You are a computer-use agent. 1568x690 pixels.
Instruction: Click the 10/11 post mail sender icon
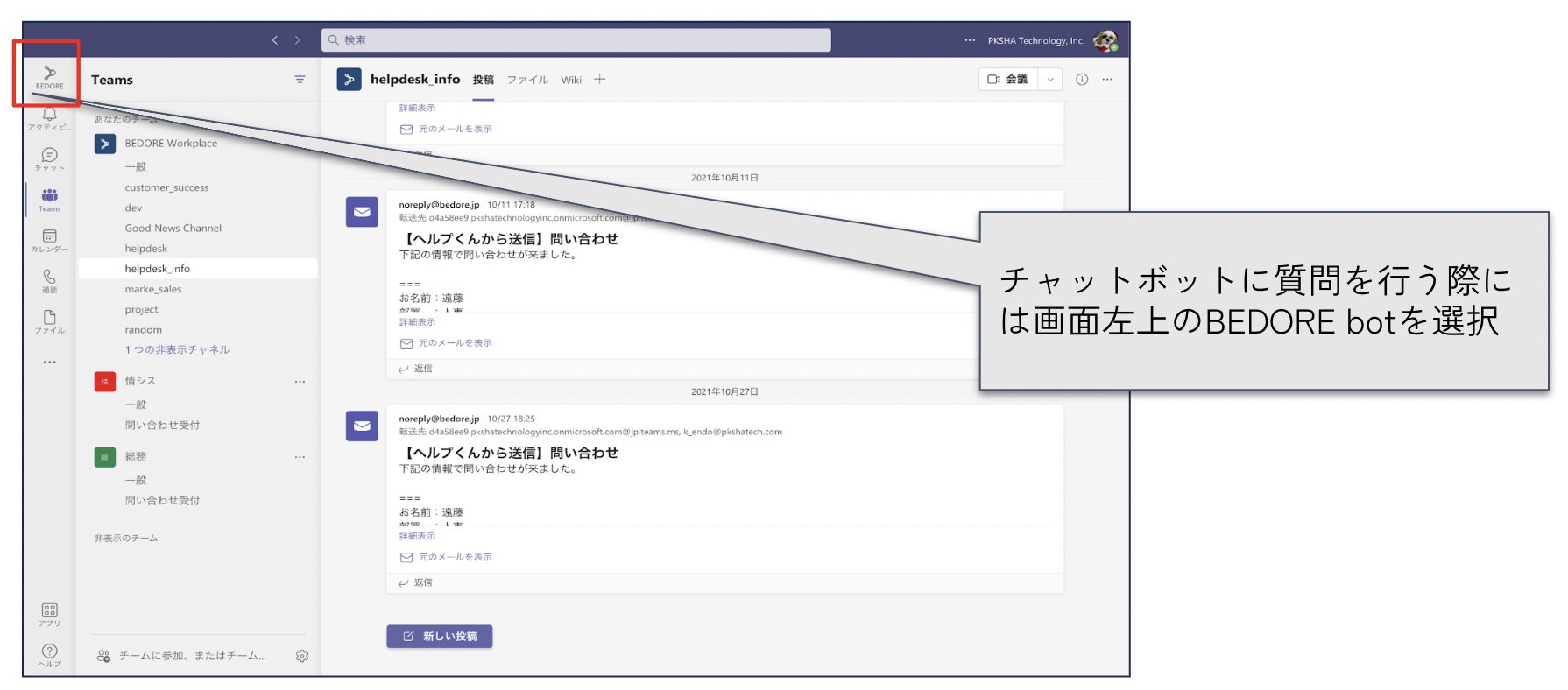pyautogui.click(x=362, y=211)
